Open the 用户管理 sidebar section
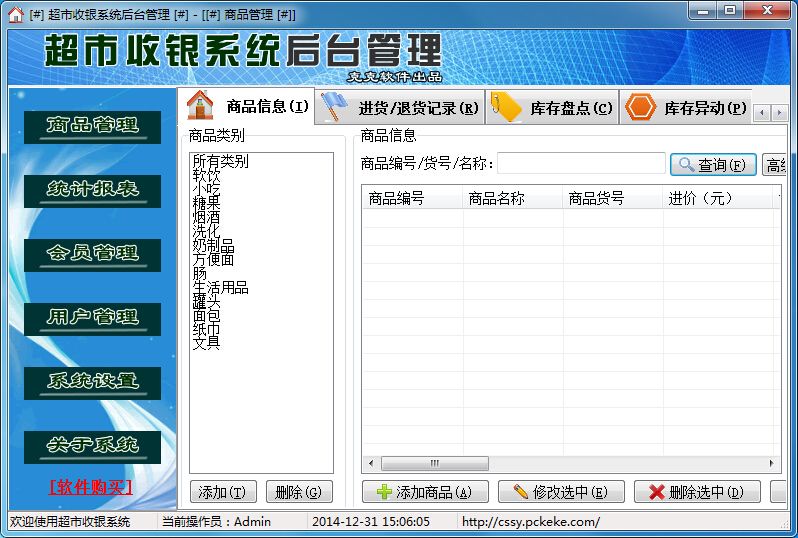This screenshot has height=538, width=798. [93, 318]
